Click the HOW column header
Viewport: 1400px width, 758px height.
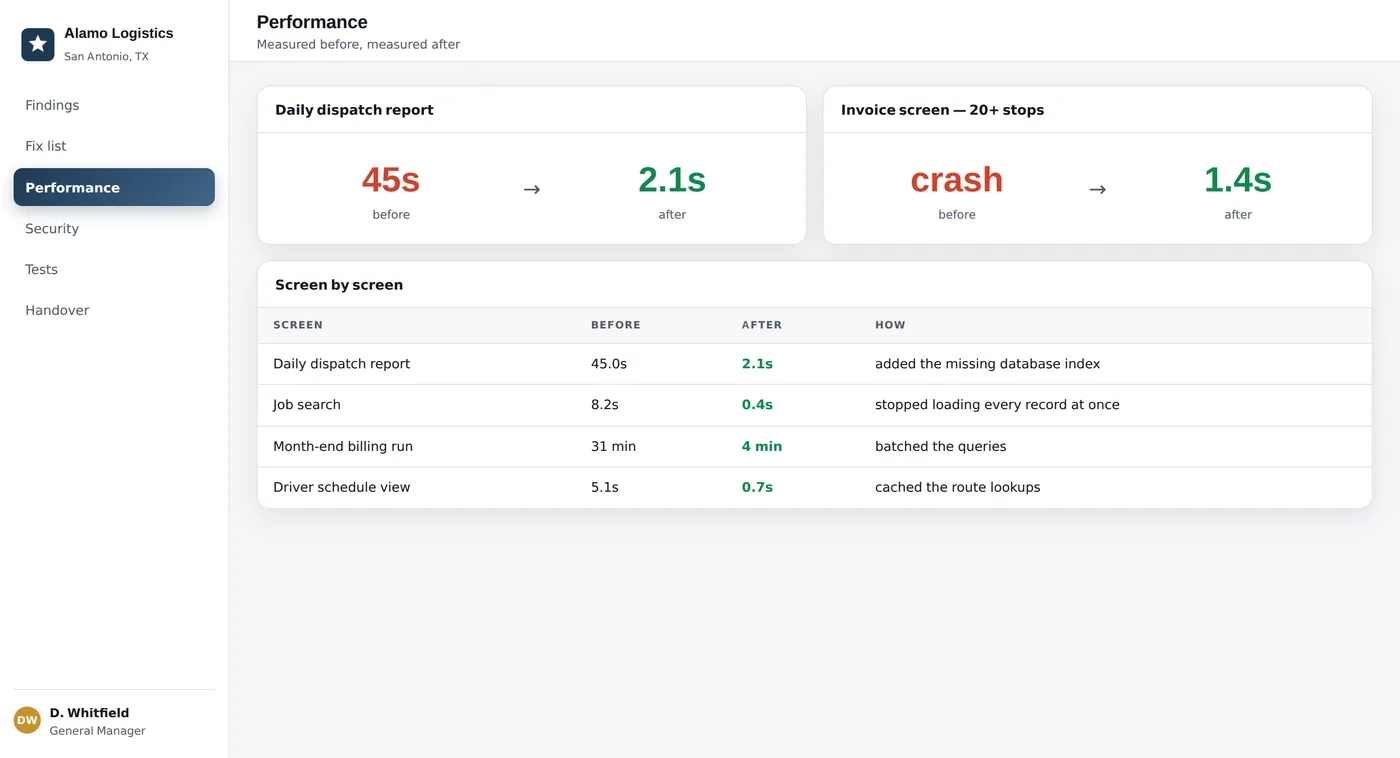pos(890,325)
